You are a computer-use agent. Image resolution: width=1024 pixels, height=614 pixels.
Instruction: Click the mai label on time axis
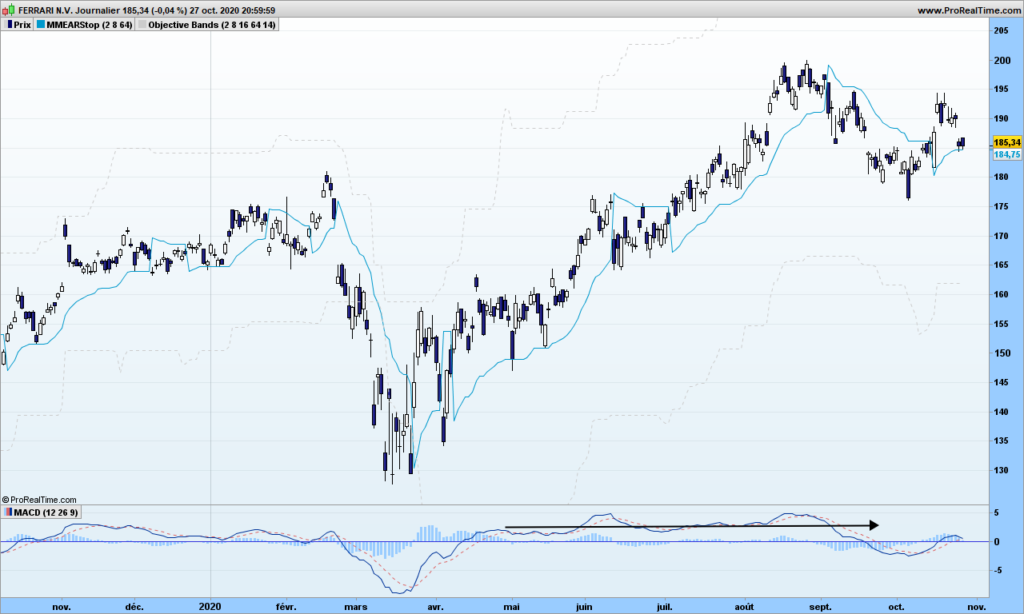click(511, 607)
